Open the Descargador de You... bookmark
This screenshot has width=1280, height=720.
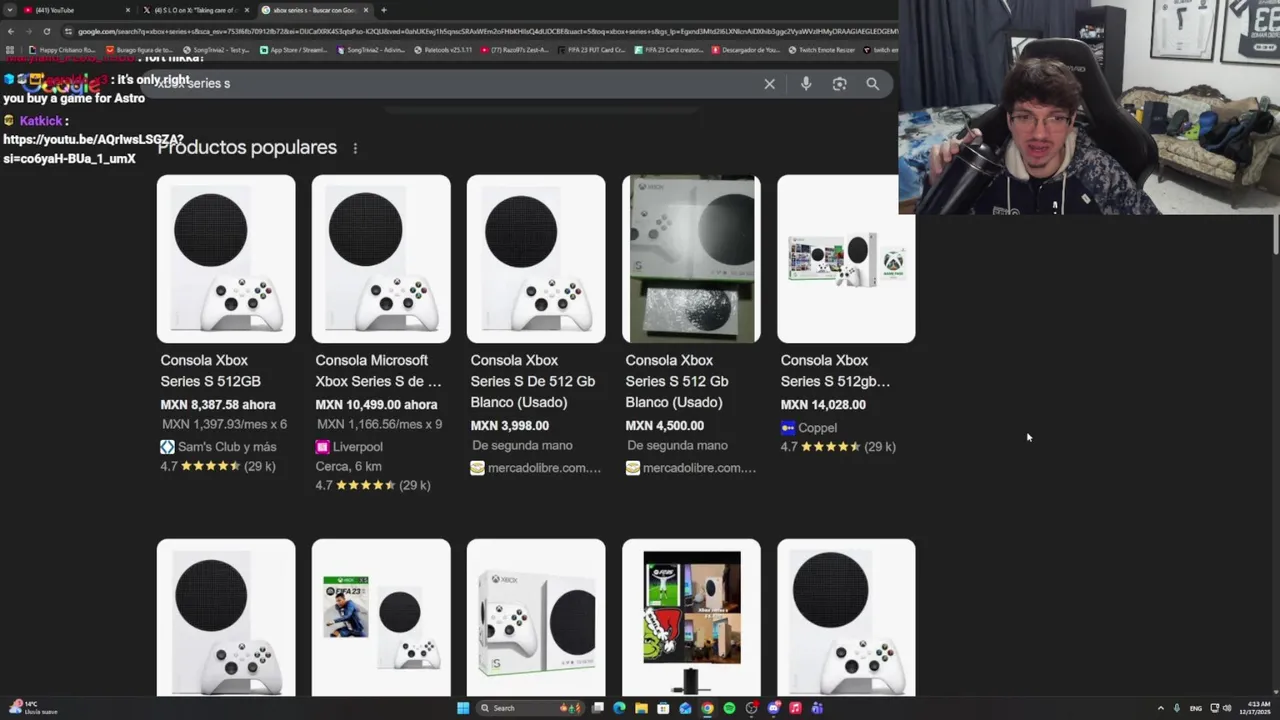click(x=745, y=49)
